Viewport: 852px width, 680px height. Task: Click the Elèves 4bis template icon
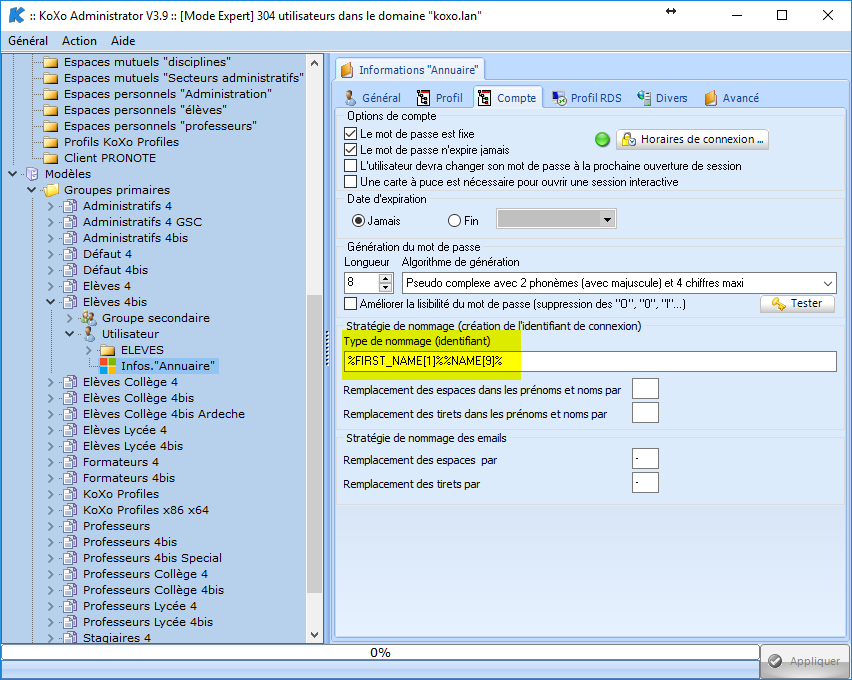pos(70,302)
